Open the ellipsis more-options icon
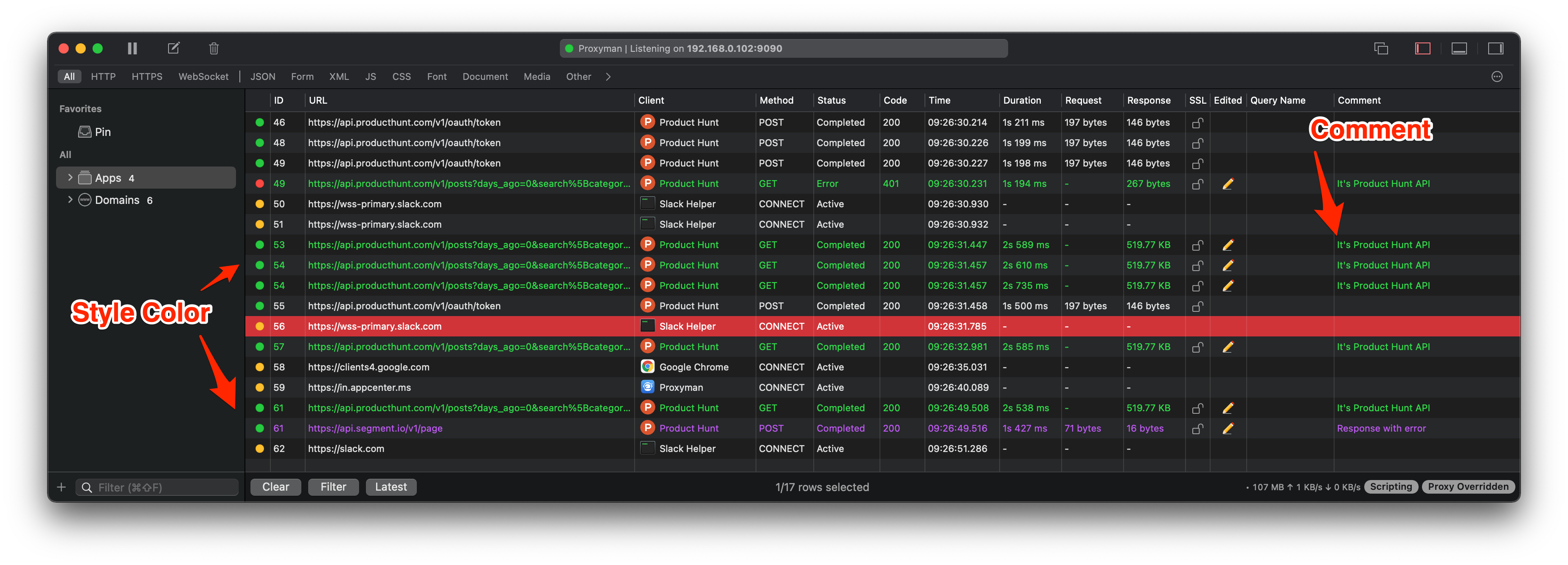The height and width of the screenshot is (565, 1568). [x=1497, y=76]
